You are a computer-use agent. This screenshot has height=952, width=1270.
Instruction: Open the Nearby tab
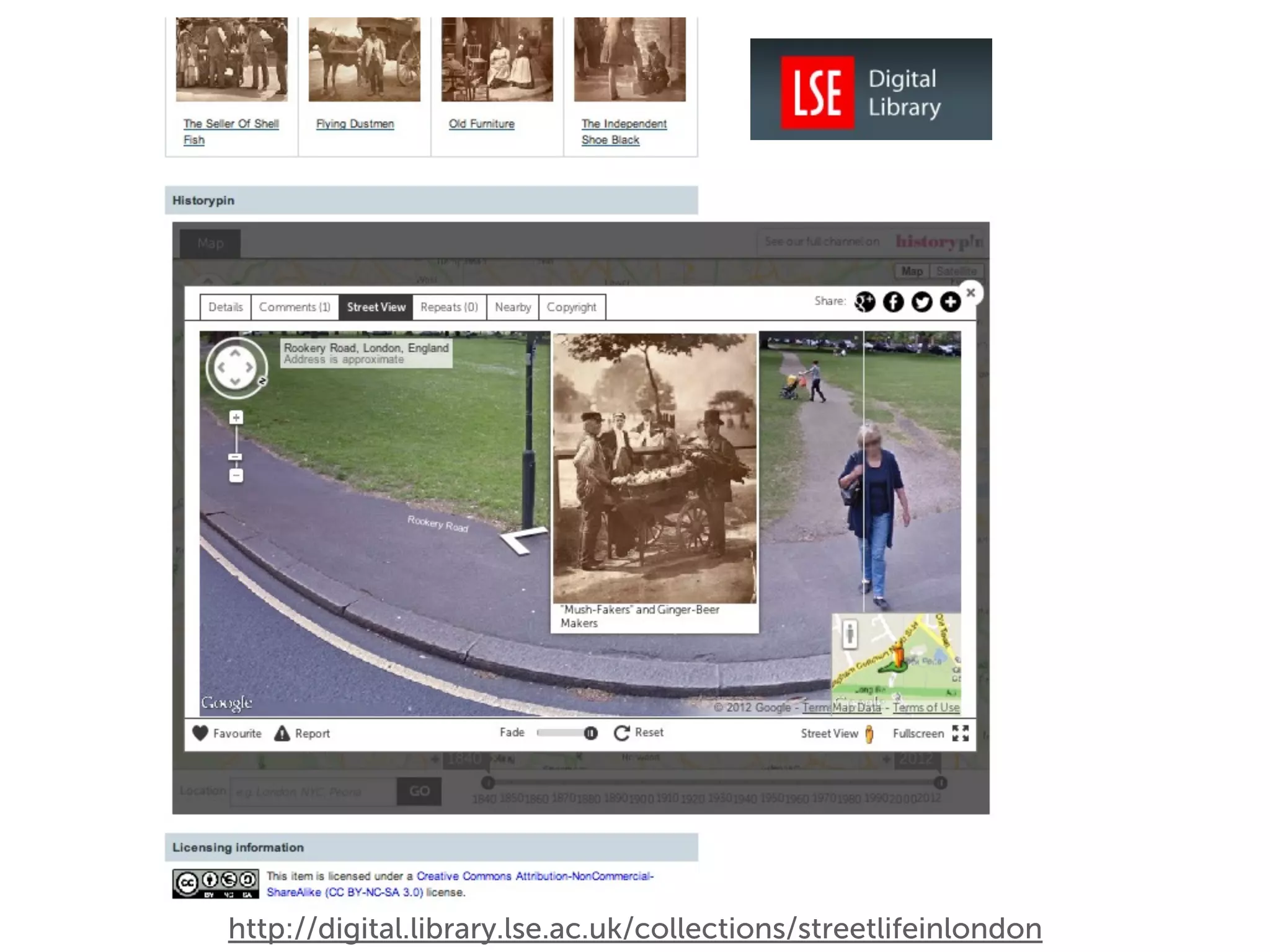513,307
